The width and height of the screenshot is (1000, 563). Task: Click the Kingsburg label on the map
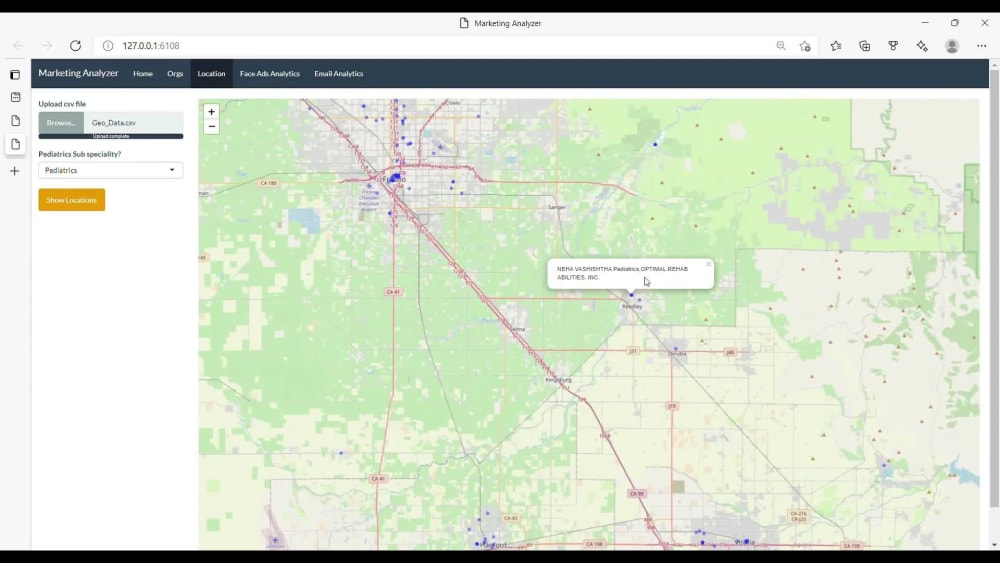[559, 380]
